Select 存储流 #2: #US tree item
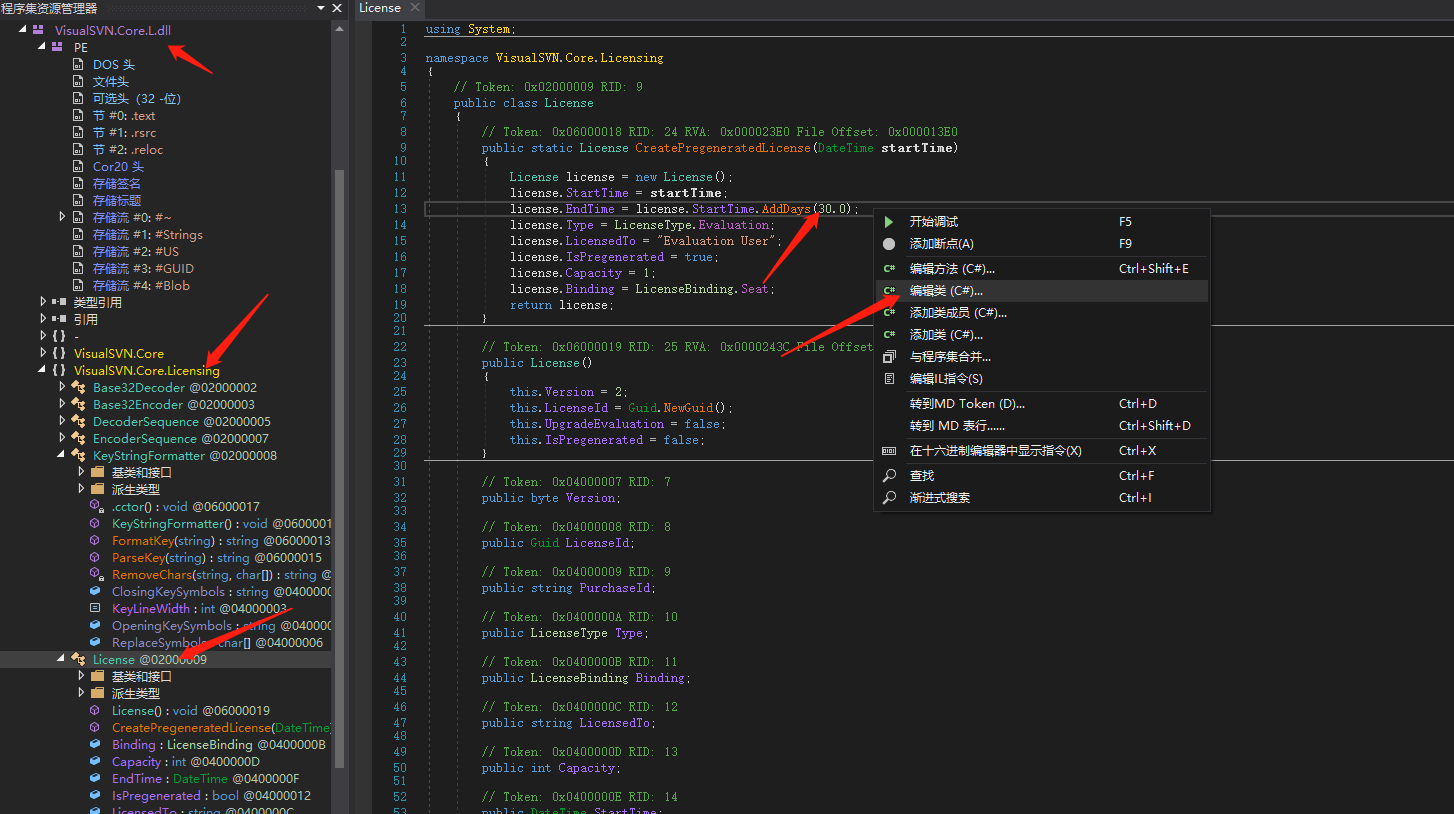 coord(136,252)
